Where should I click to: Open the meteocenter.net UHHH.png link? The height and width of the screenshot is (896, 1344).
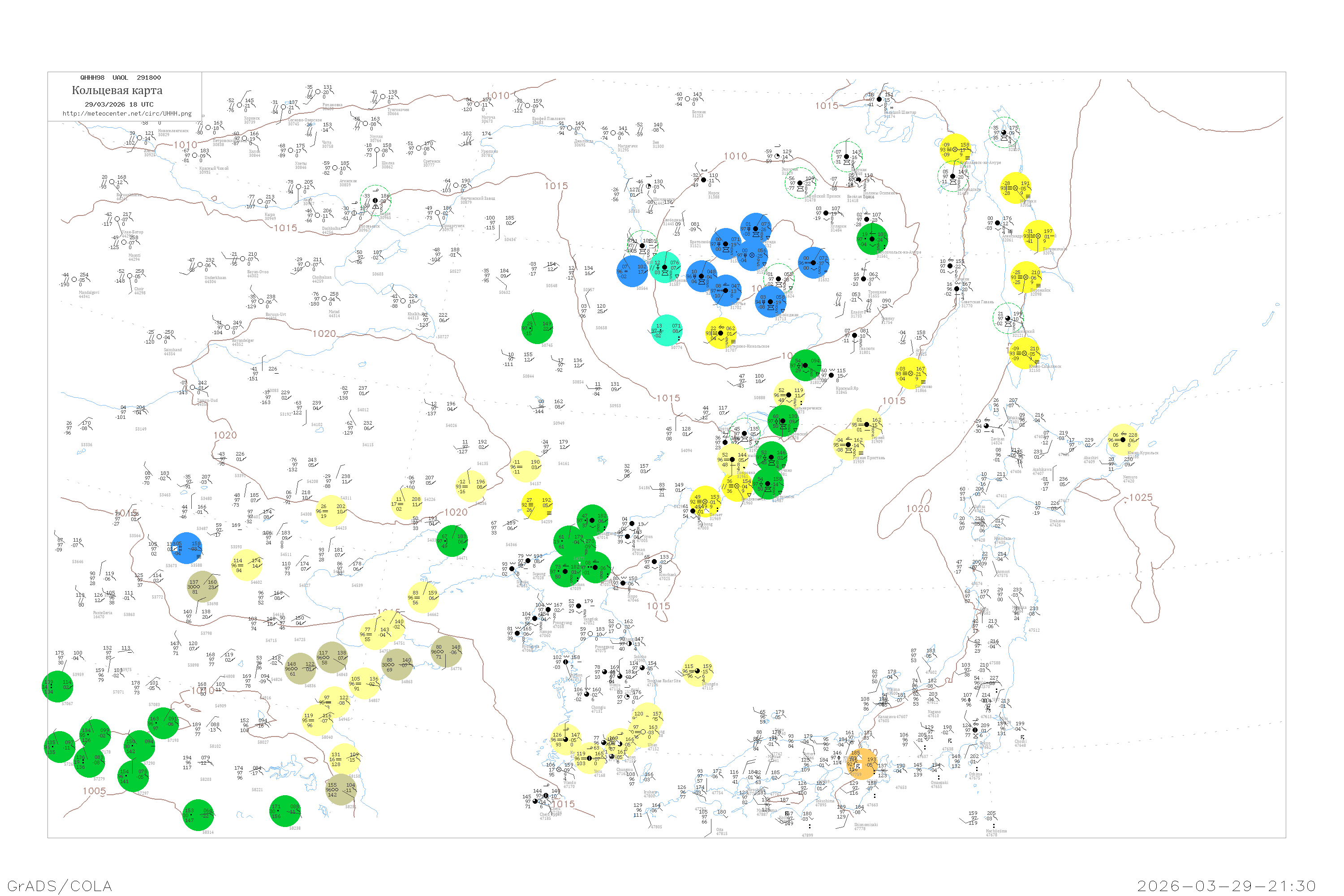coord(127,114)
